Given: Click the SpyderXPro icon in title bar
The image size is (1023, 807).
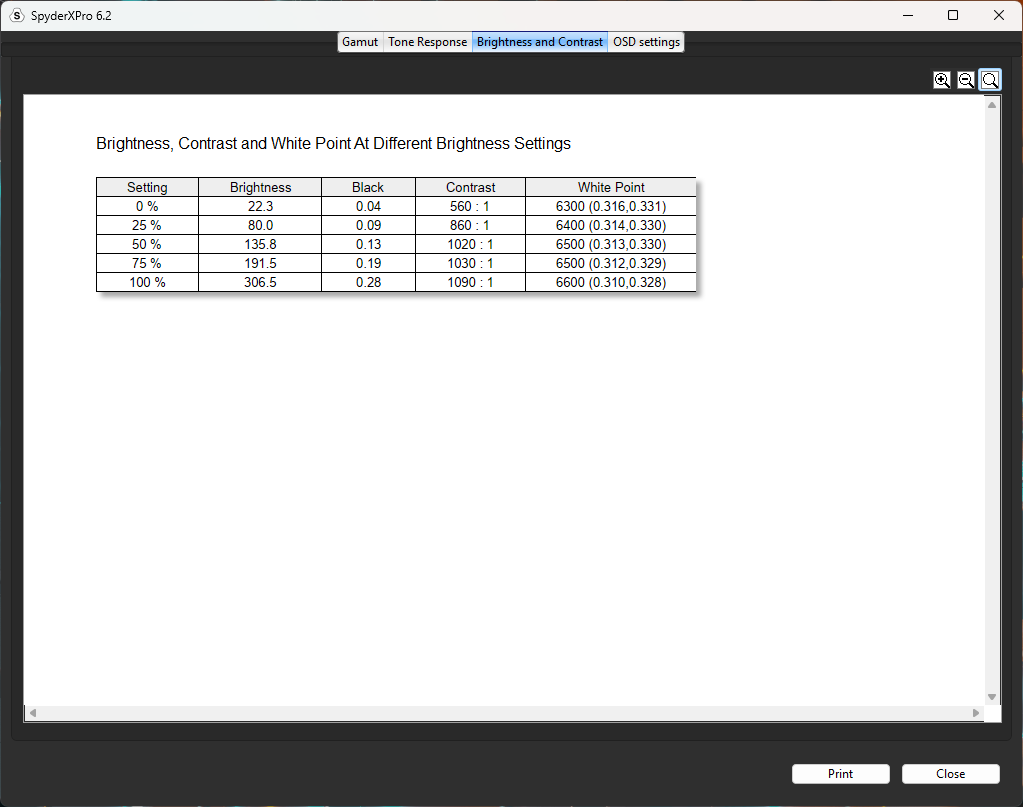Looking at the screenshot, I should (16, 16).
